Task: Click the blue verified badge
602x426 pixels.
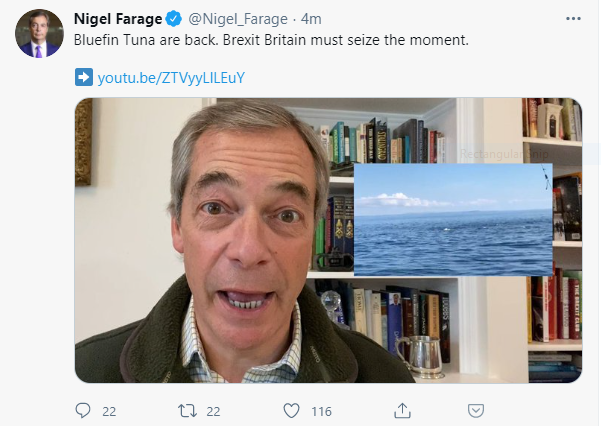Action: tap(173, 19)
